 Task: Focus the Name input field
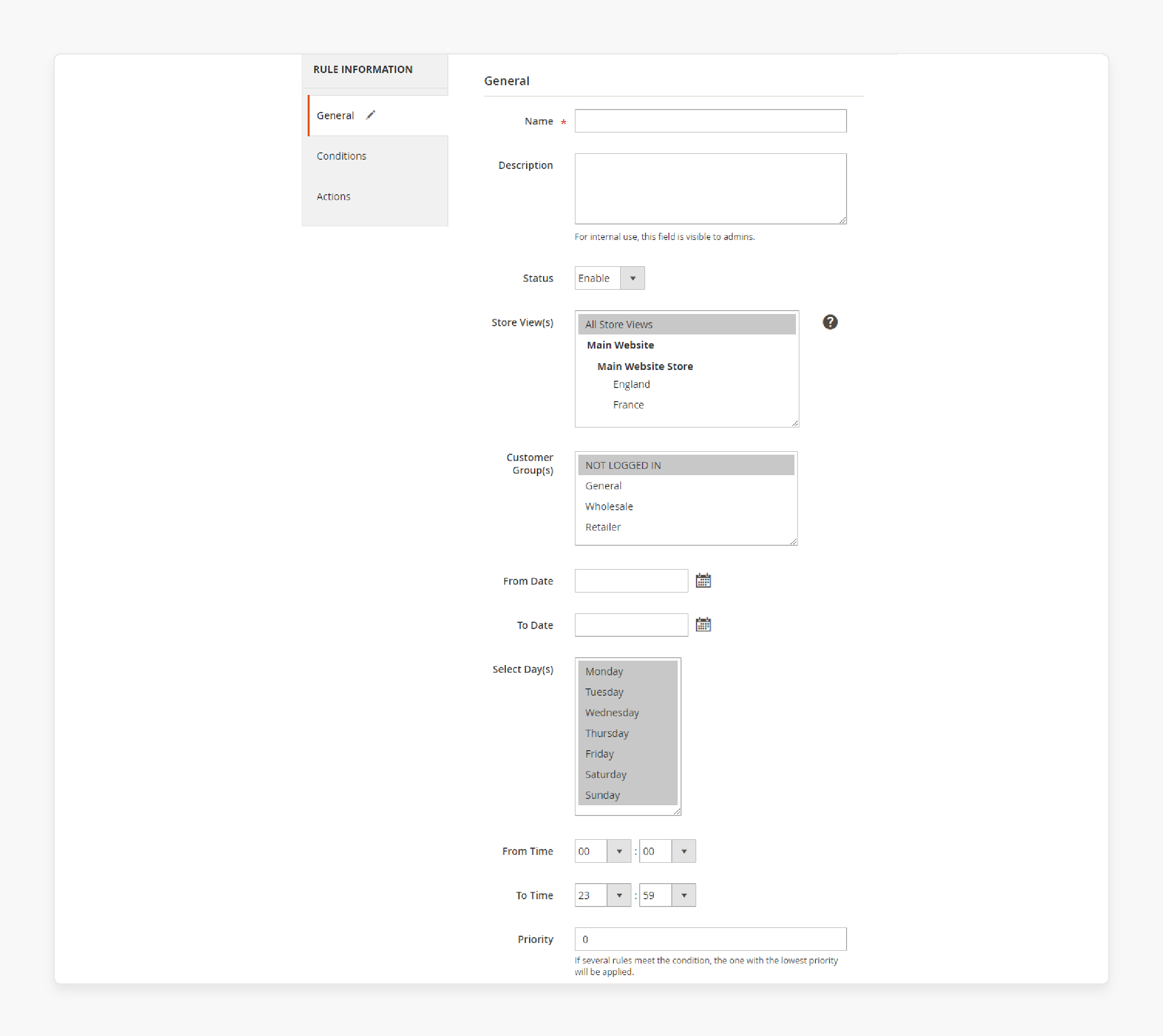710,121
